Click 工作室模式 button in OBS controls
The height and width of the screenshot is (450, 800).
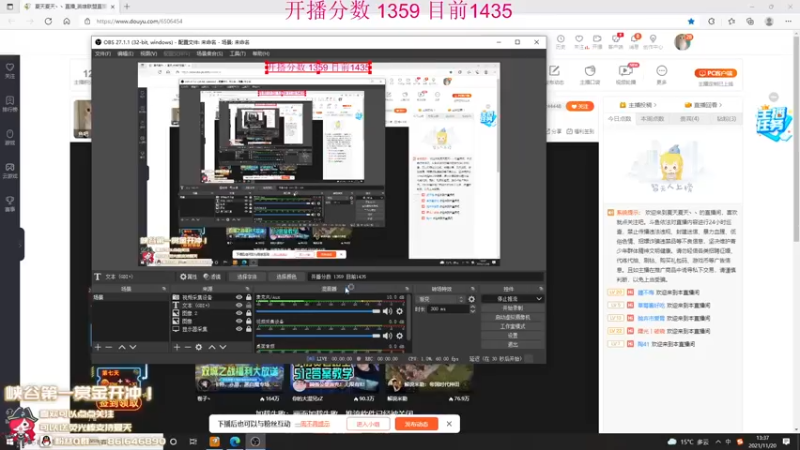512,327
